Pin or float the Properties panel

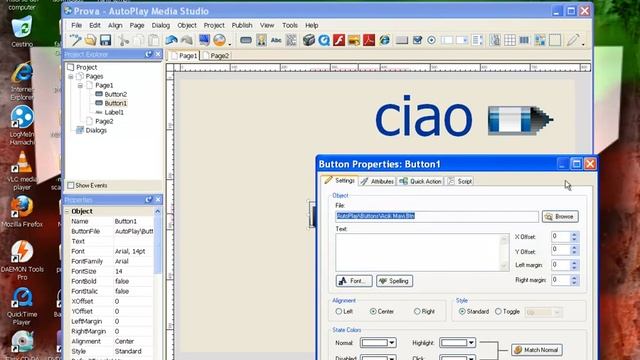(149, 200)
